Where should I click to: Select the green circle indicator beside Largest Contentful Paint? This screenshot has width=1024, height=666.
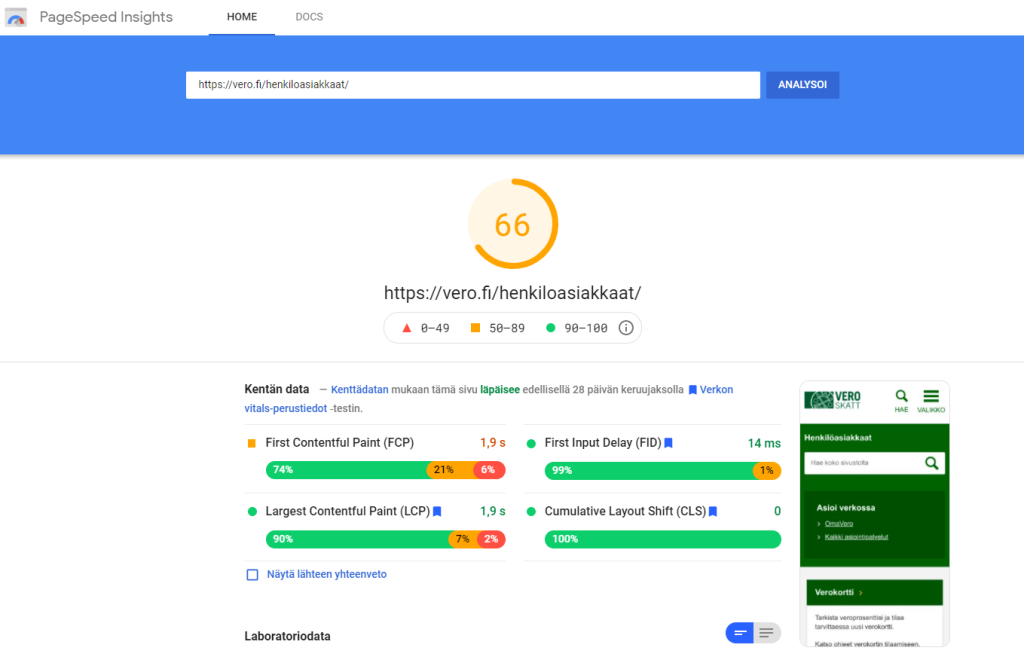[252, 511]
